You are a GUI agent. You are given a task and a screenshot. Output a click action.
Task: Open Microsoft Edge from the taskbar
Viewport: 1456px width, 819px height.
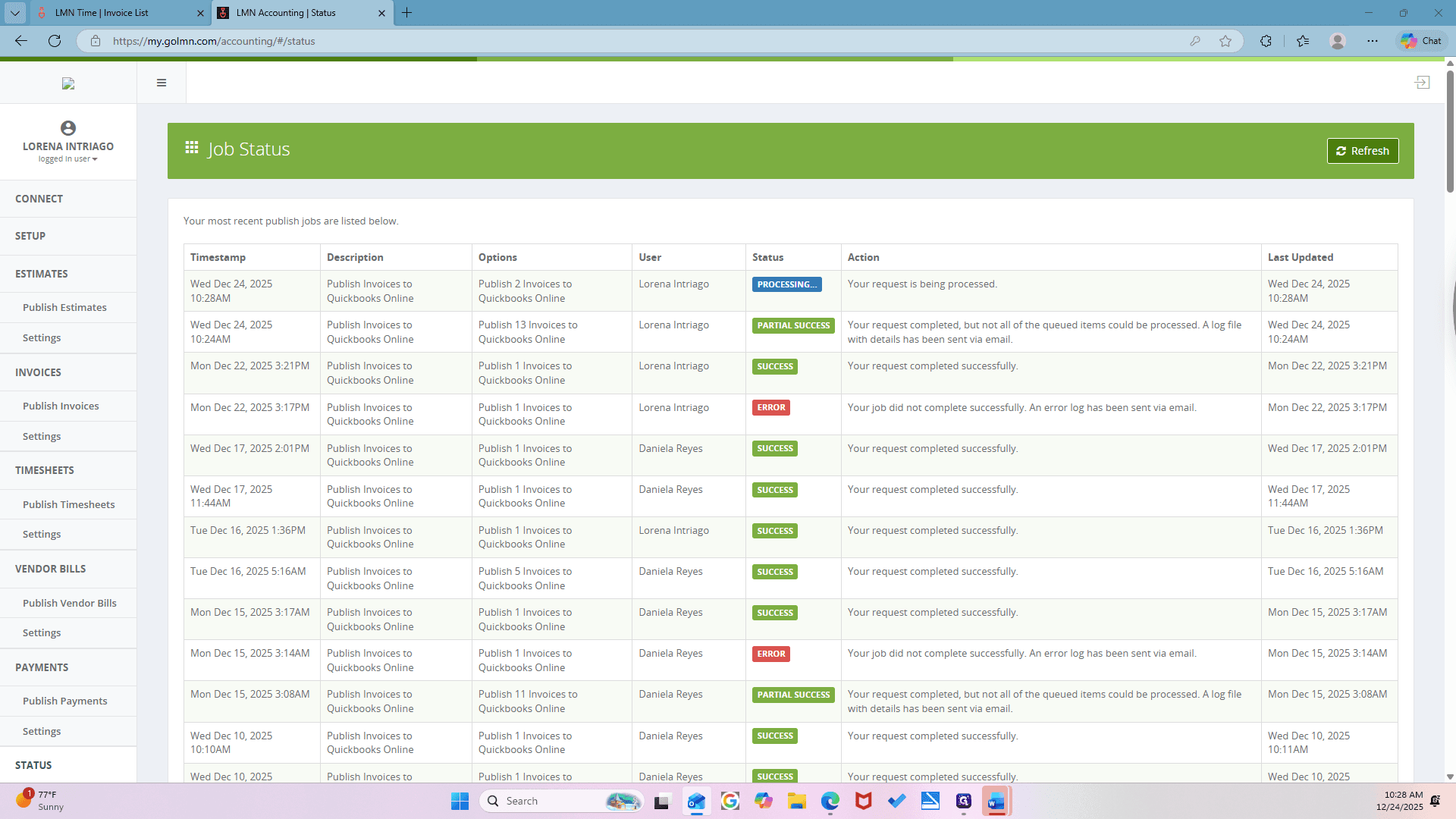(x=830, y=801)
